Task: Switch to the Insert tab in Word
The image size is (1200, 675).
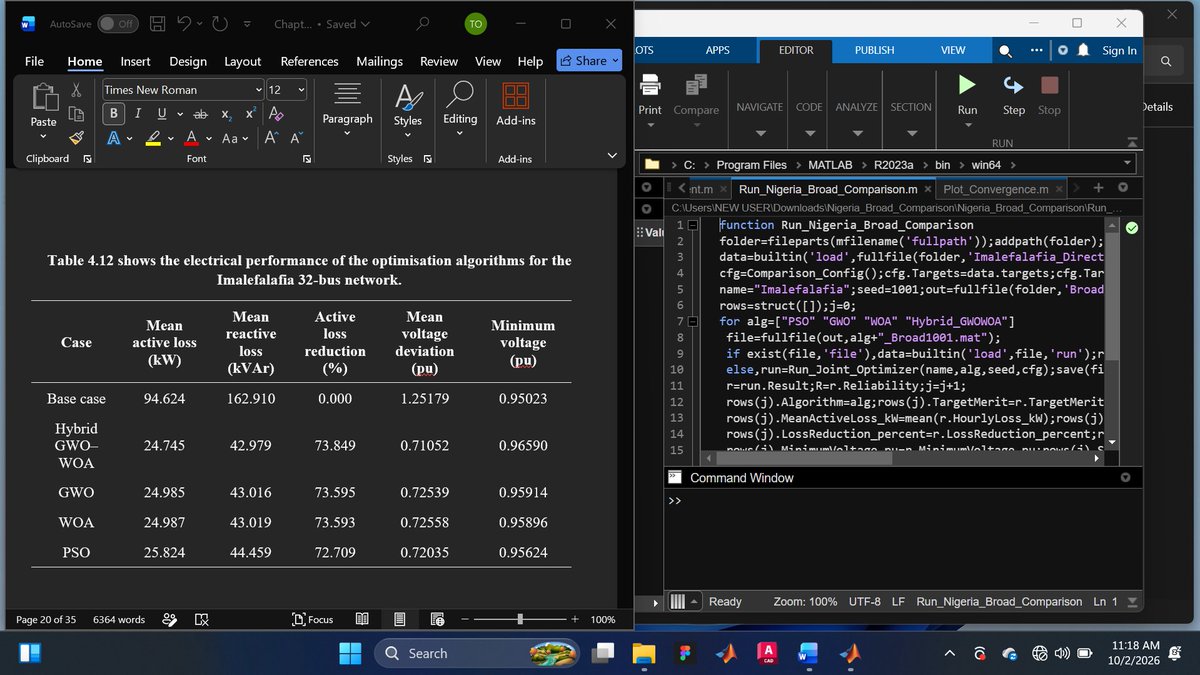Action: click(135, 61)
